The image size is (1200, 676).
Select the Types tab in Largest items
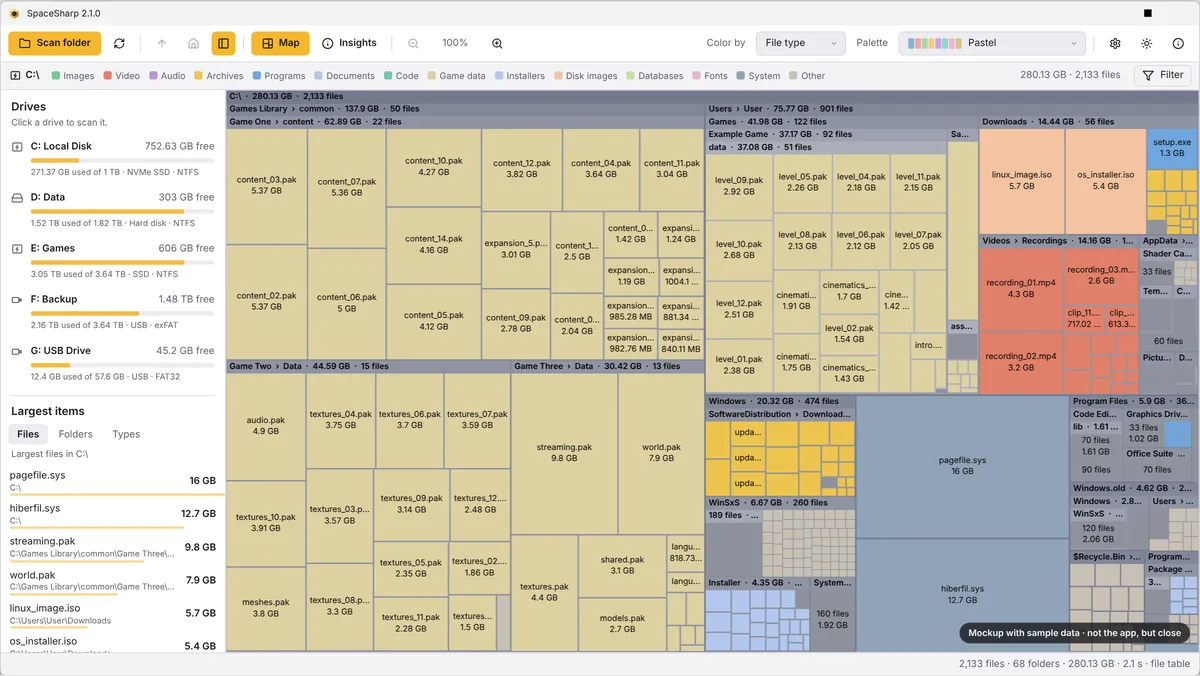(x=126, y=434)
